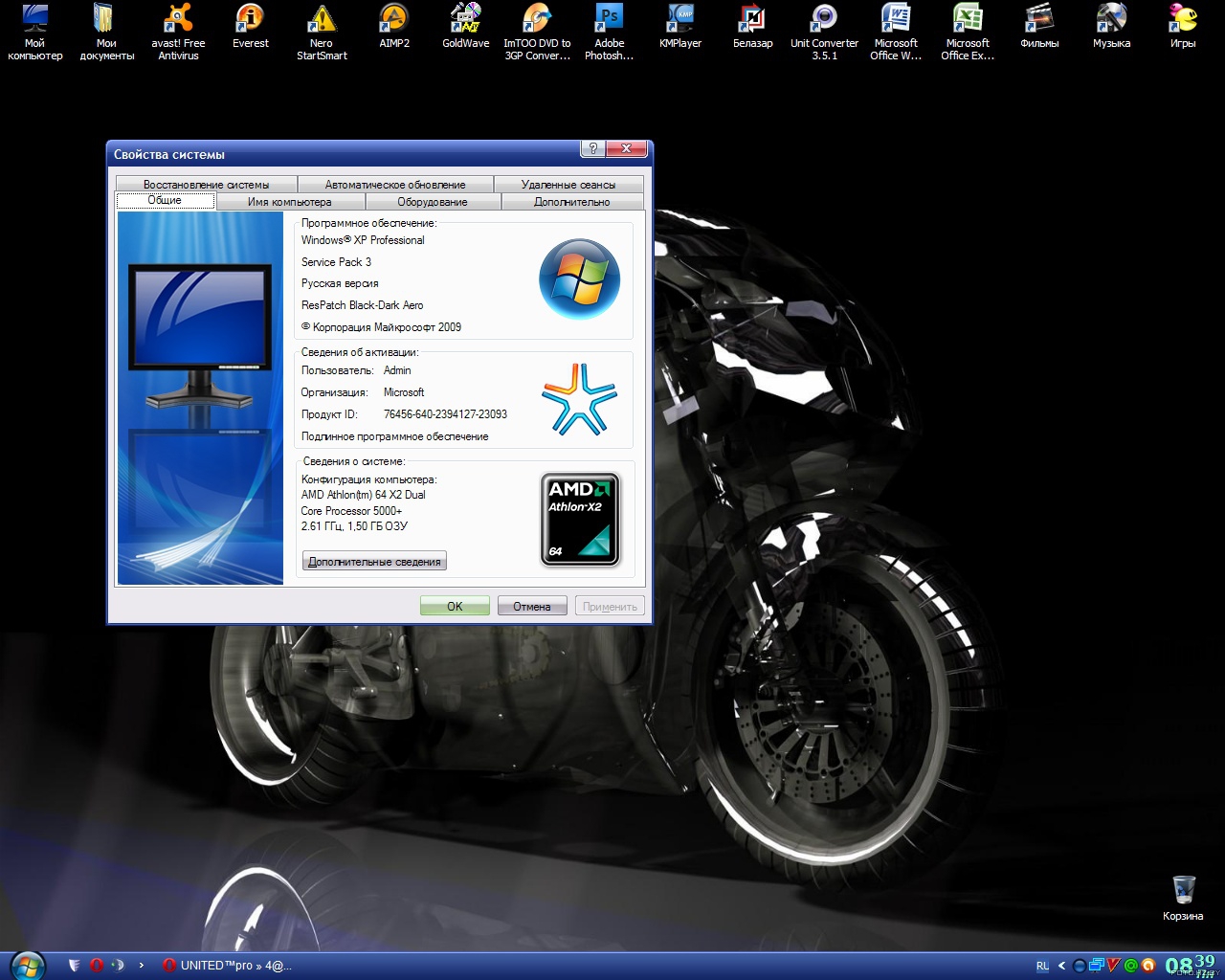Launch Unit Converter 3.5.1 icon
Image resolution: width=1225 pixels, height=980 pixels.
(824, 32)
